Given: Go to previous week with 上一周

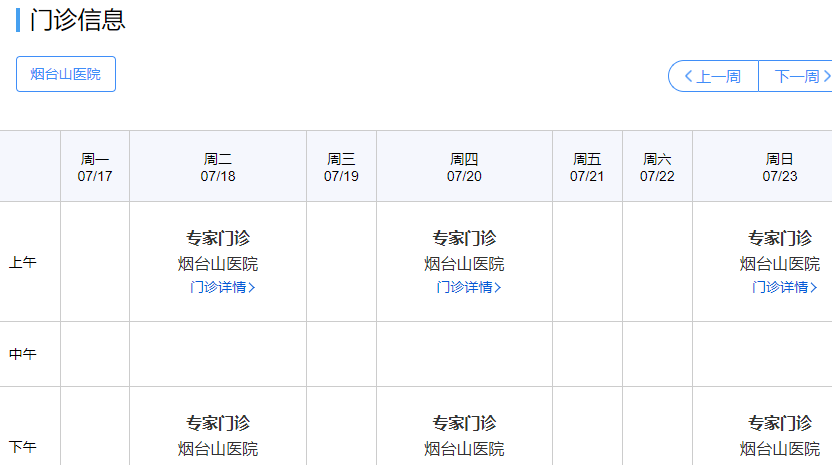Looking at the screenshot, I should click(x=713, y=76).
